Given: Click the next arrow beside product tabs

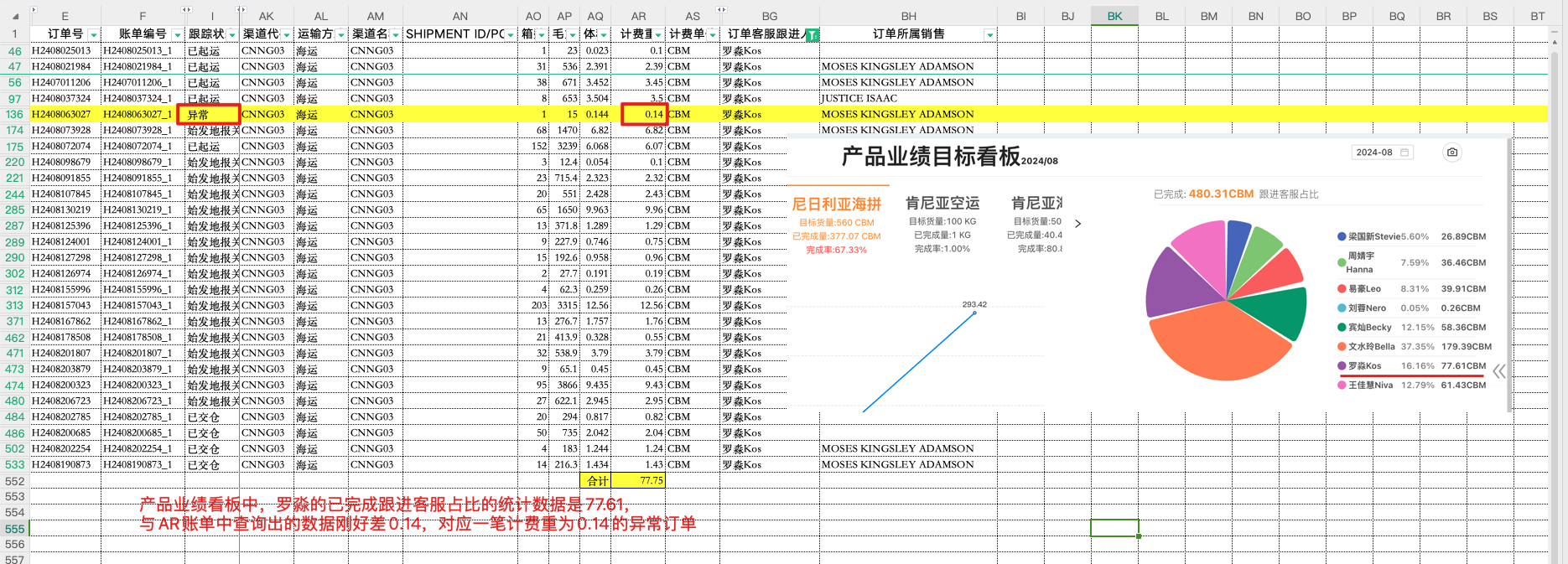Looking at the screenshot, I should pyautogui.click(x=1077, y=224).
